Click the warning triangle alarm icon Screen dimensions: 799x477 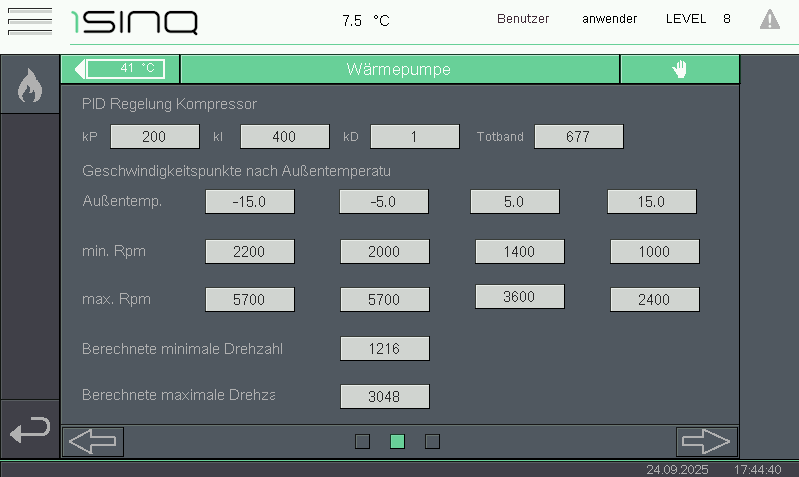(x=769, y=19)
